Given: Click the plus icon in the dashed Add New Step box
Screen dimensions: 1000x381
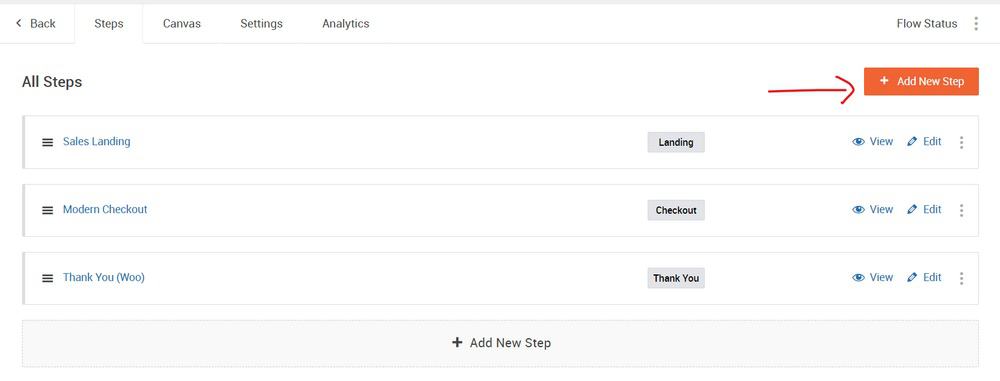Looking at the screenshot, I should 457,343.
